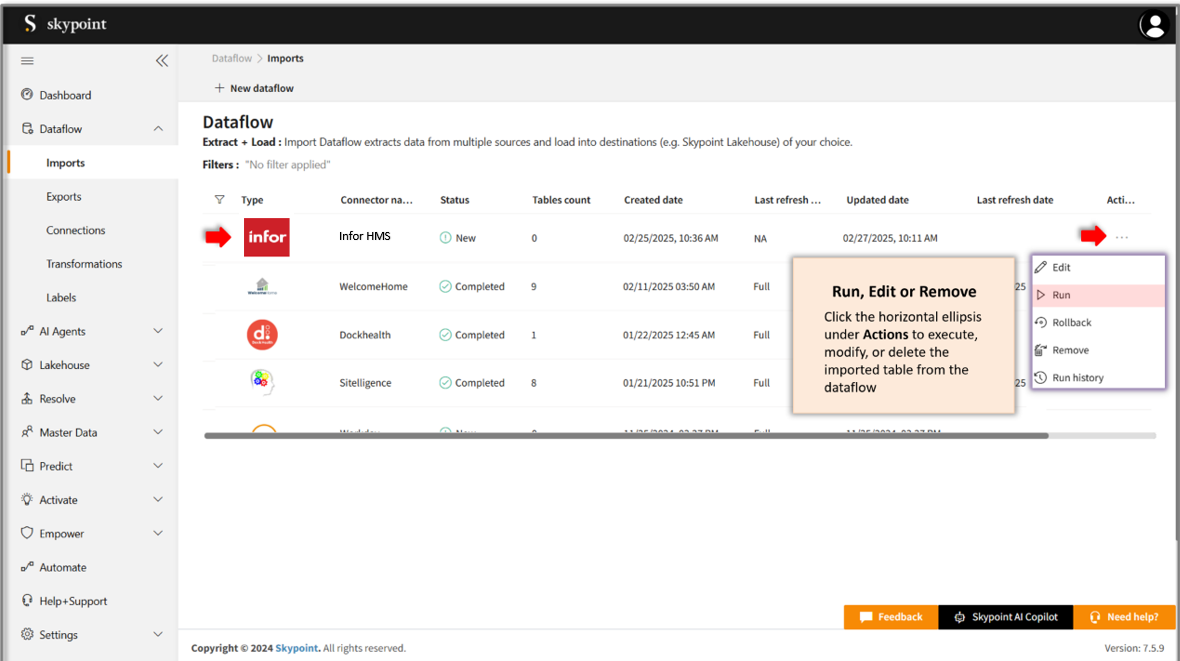Open Skypoint AI Copilot

(x=1005, y=617)
